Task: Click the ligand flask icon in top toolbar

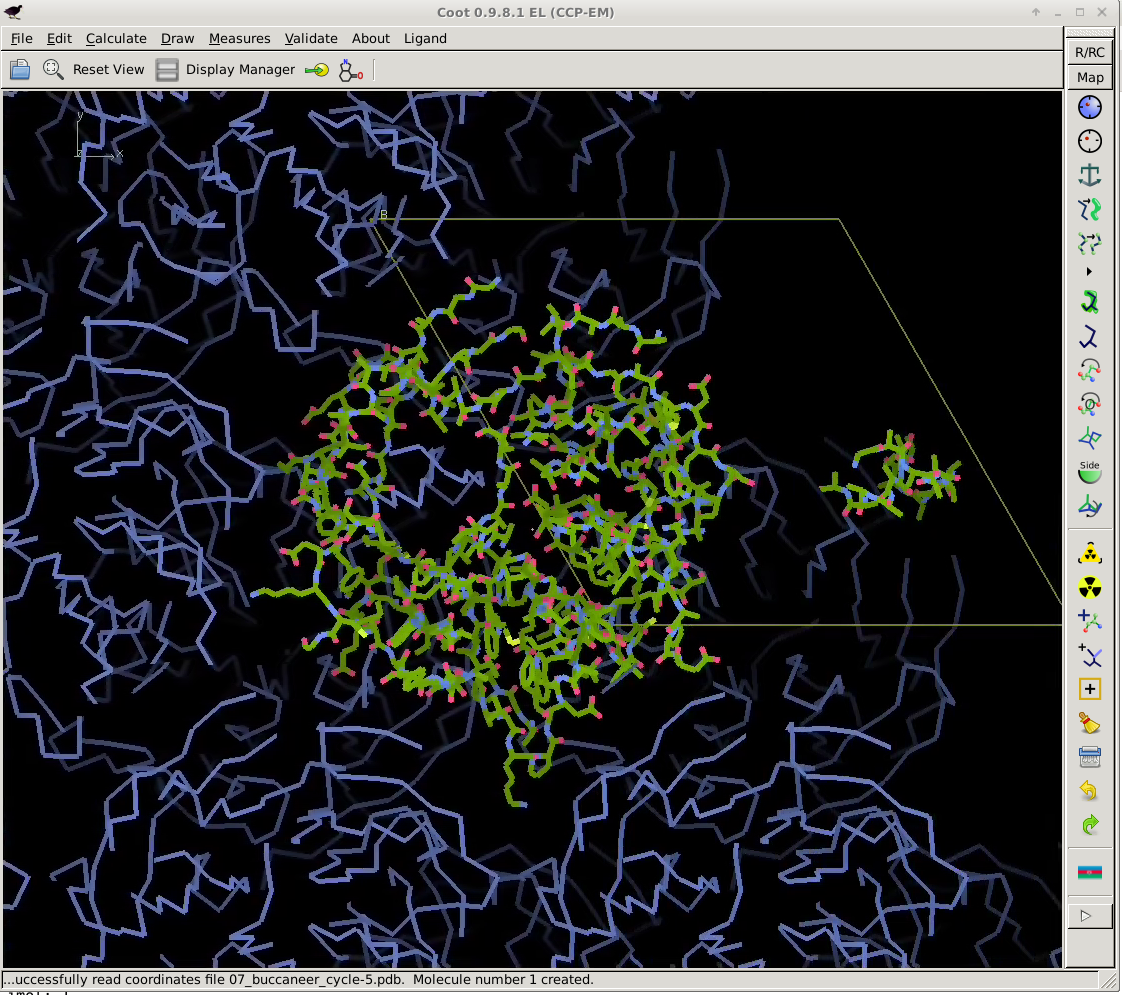Action: tap(351, 69)
